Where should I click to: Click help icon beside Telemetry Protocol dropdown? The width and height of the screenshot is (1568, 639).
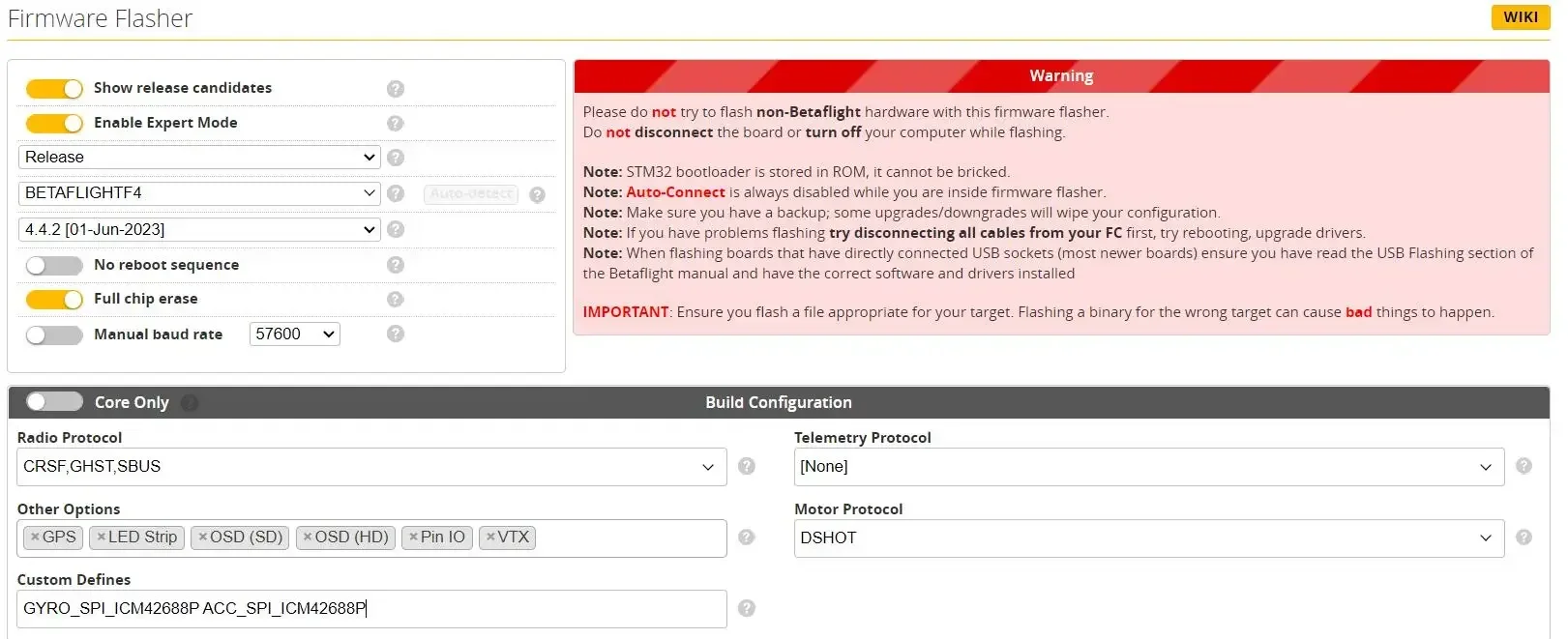1524,466
